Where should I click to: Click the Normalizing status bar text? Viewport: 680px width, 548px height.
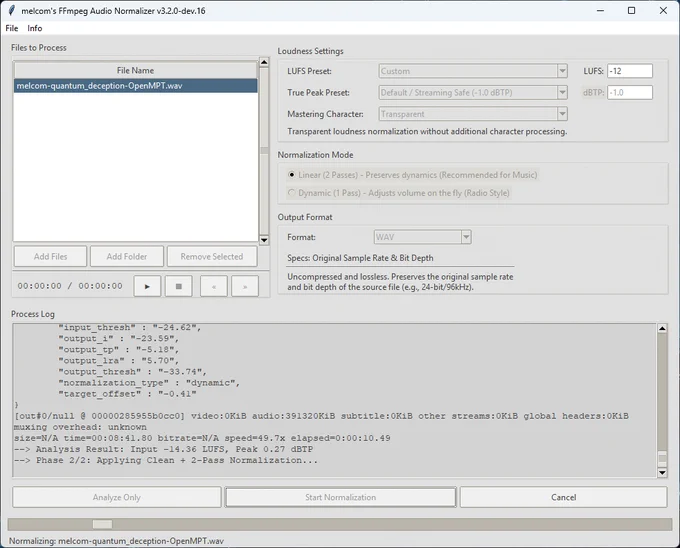[x=116, y=541]
